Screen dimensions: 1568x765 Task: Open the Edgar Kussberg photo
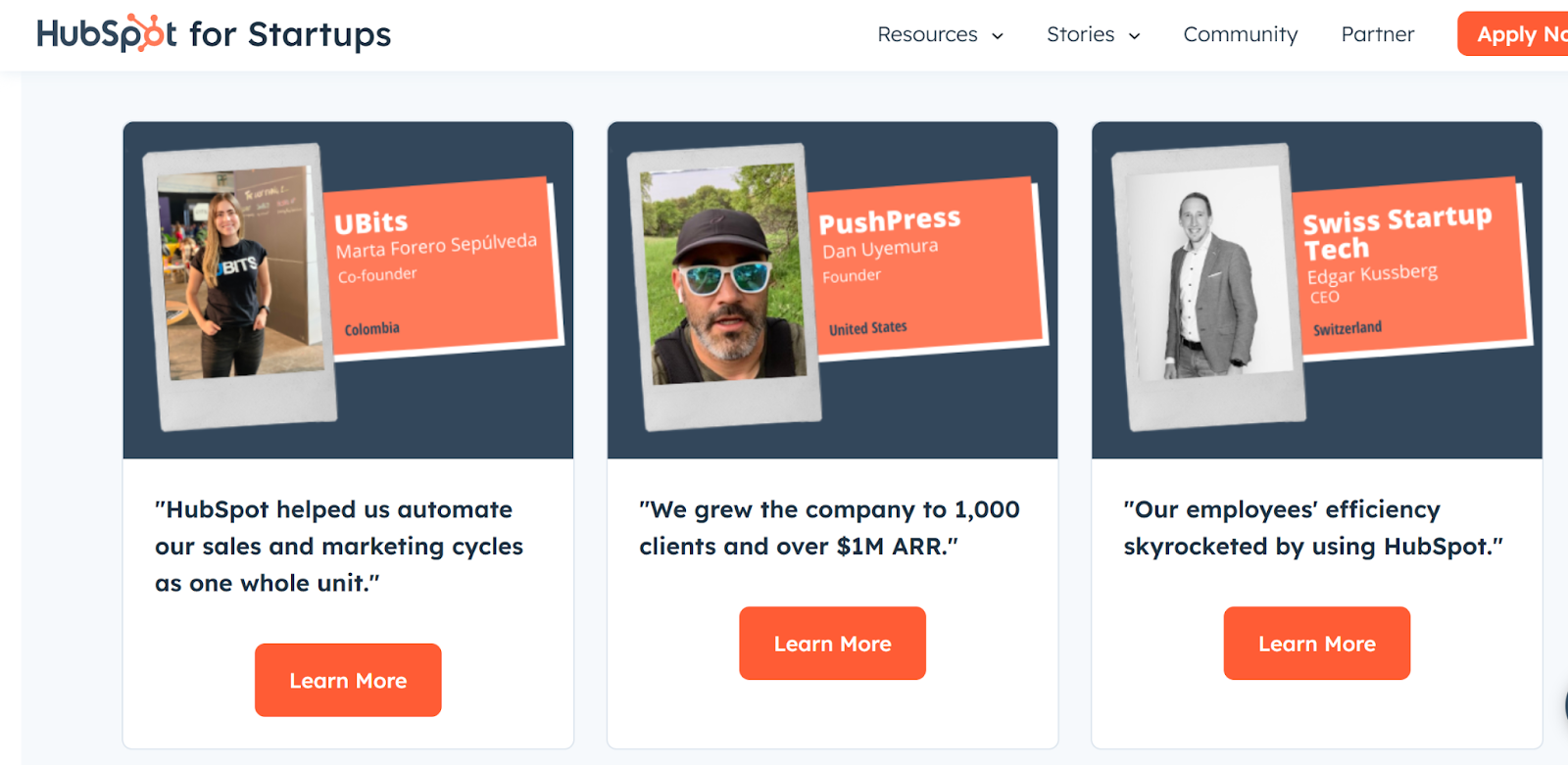(x=1208, y=275)
